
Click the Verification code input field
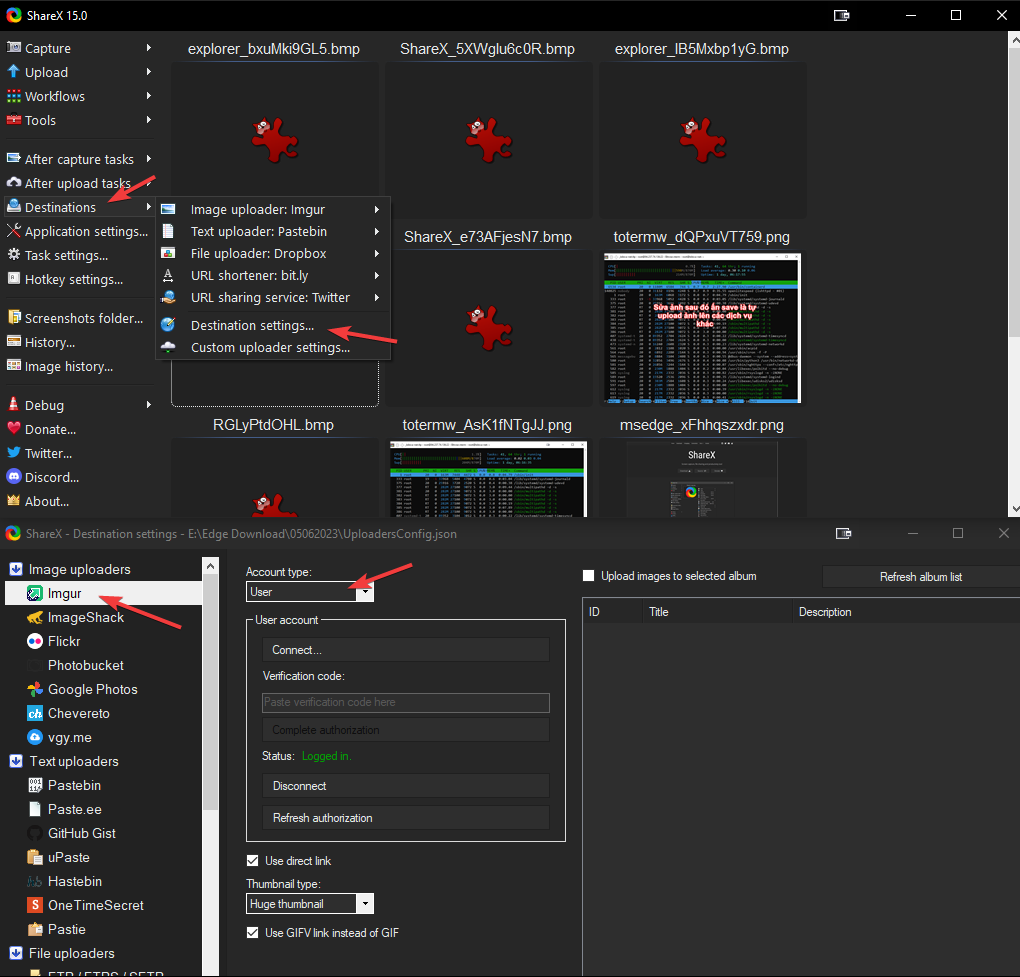click(x=406, y=703)
